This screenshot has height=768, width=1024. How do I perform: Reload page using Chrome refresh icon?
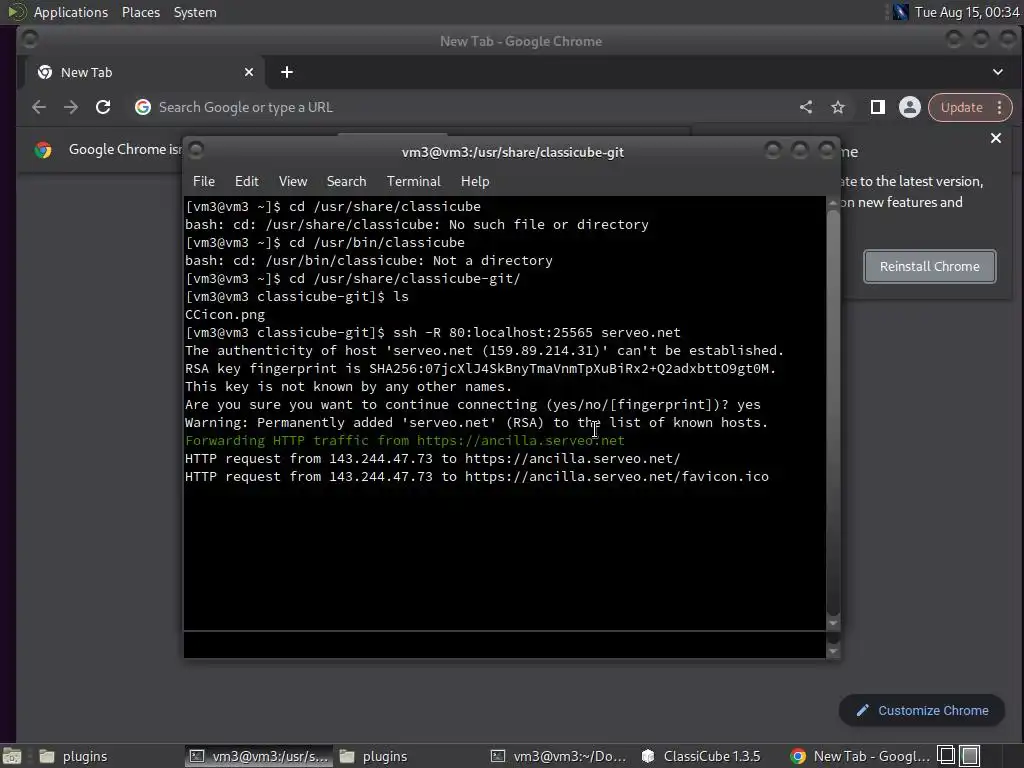[x=103, y=107]
